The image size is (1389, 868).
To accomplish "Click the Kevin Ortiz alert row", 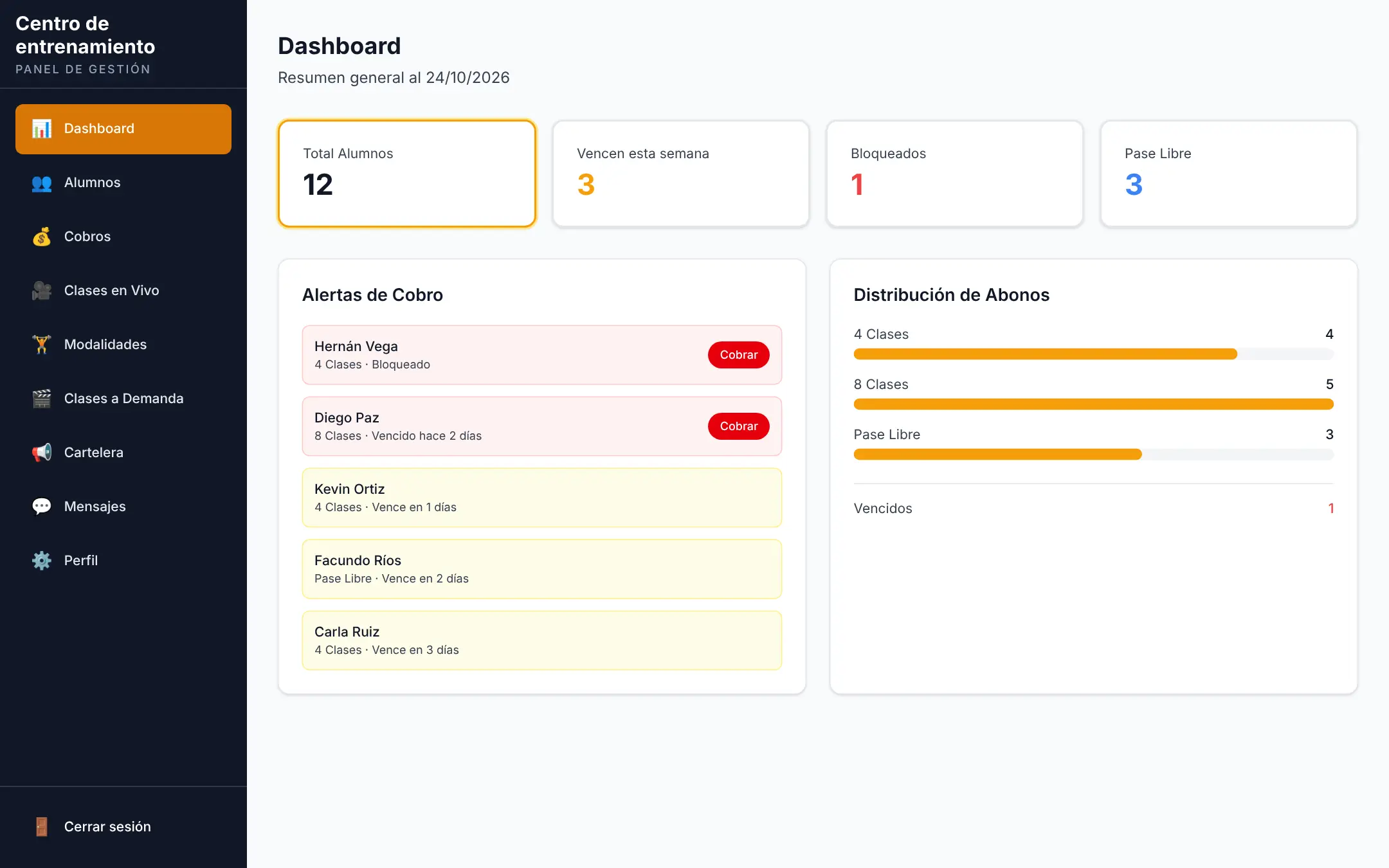I will pos(542,498).
